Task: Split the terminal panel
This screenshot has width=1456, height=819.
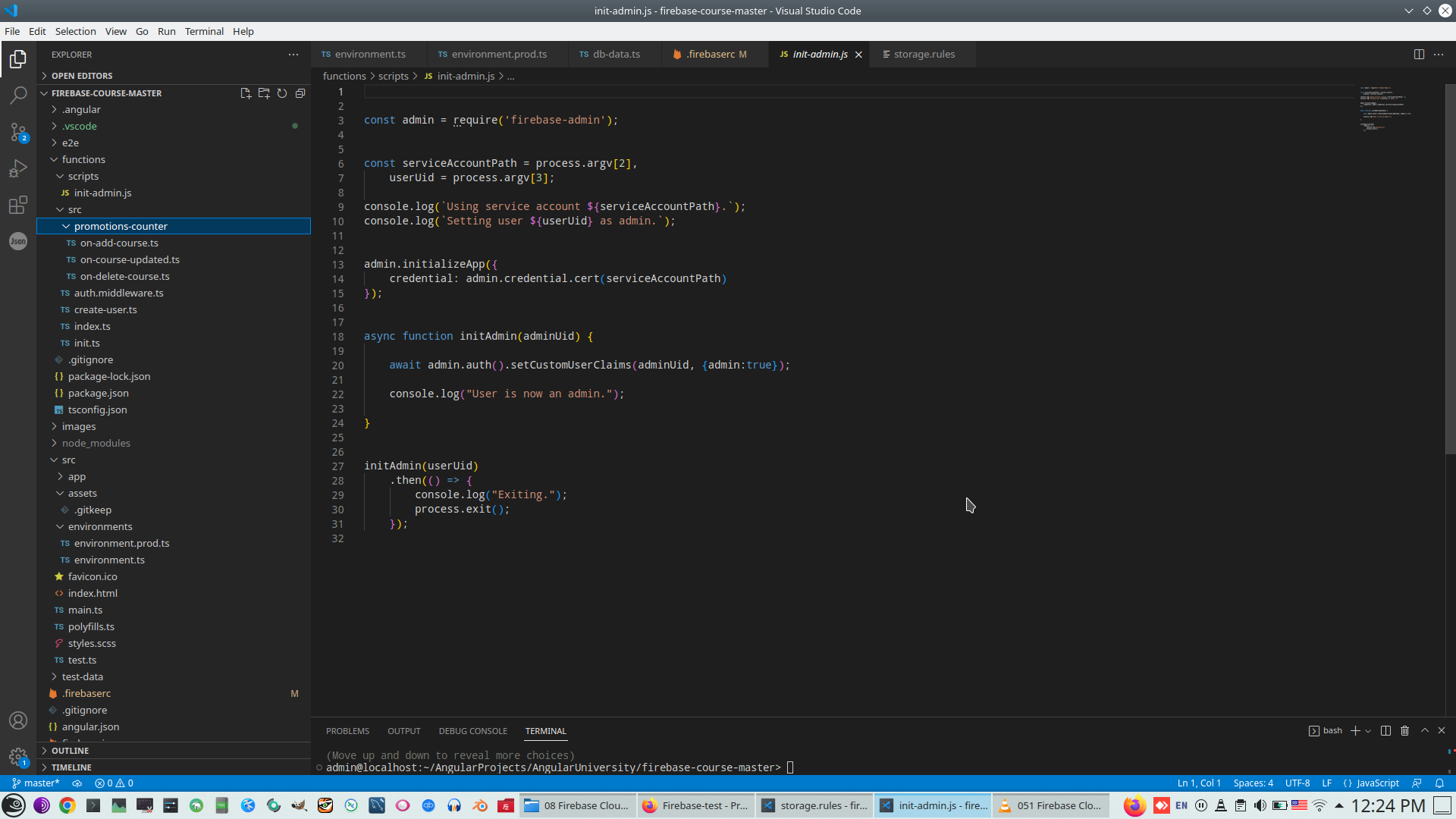Action: pyautogui.click(x=1385, y=731)
